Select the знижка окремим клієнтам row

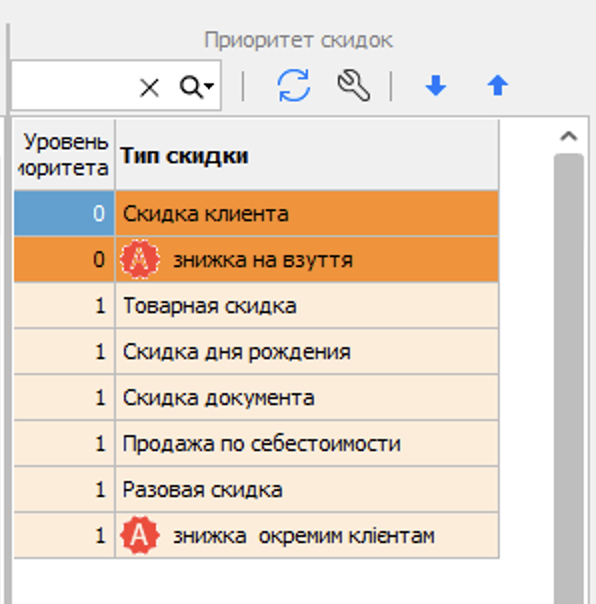[x=256, y=535]
